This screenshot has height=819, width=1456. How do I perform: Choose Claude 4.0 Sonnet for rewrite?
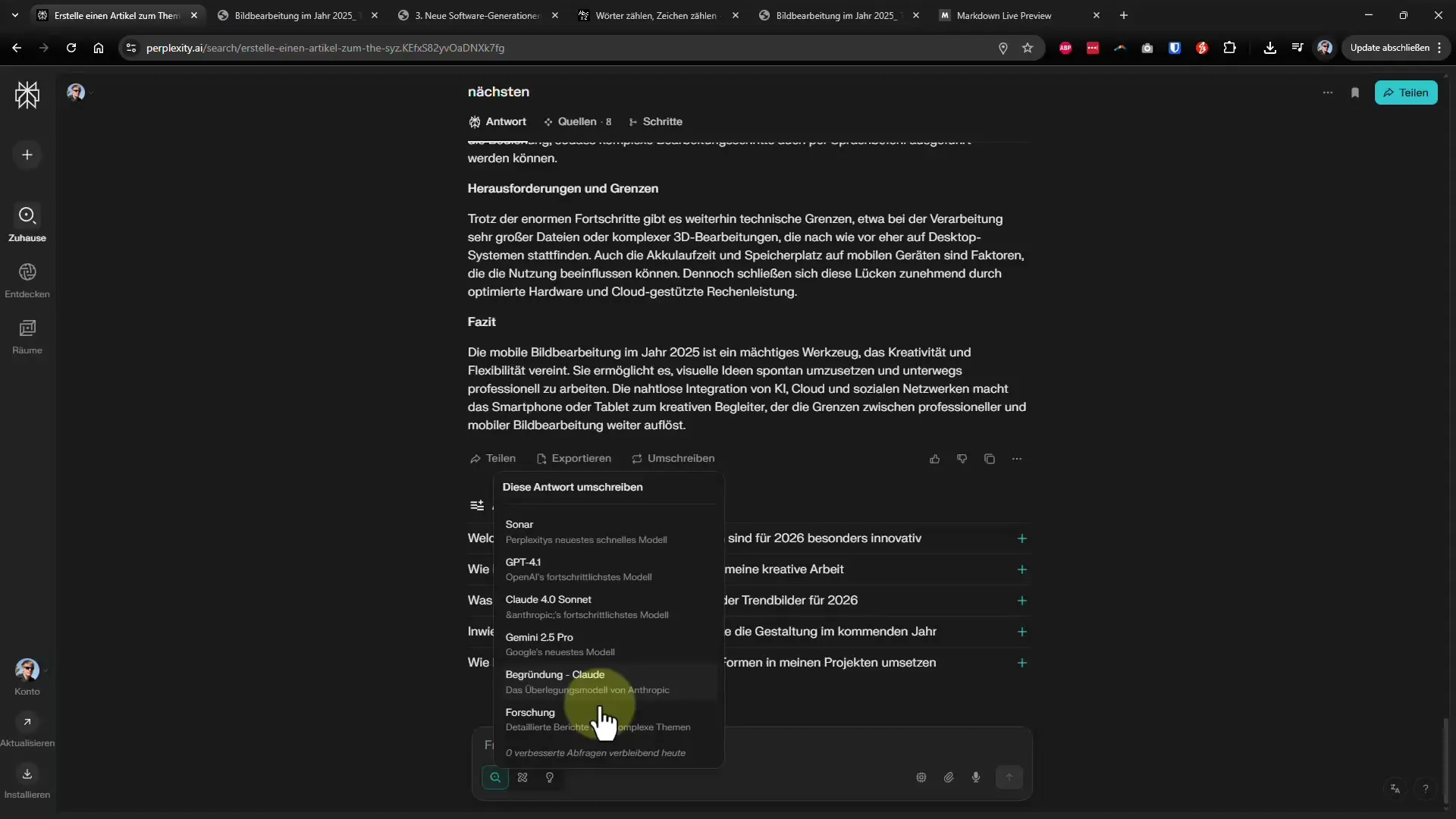tap(607, 607)
